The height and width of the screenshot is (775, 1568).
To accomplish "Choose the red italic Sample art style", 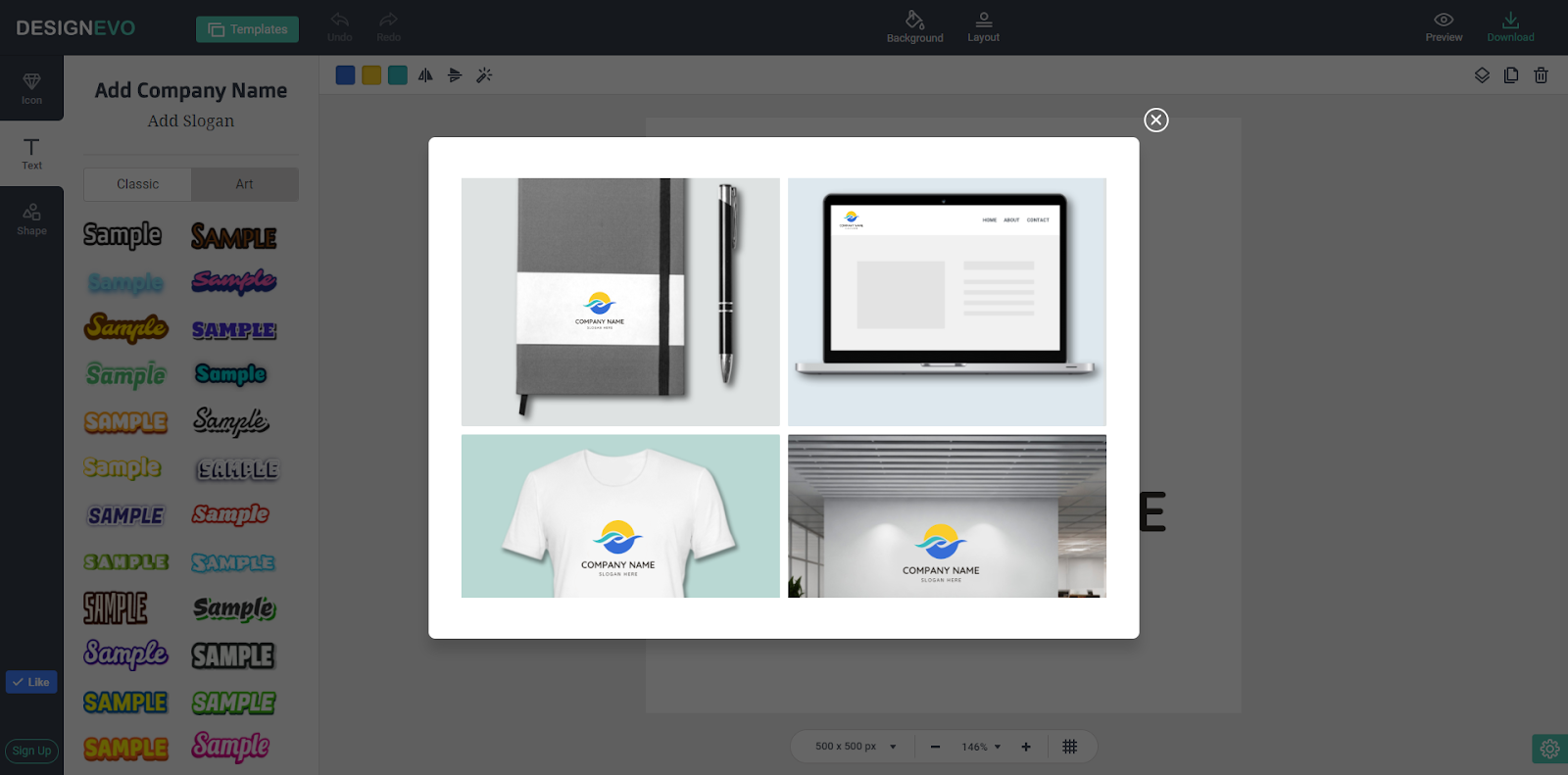I will pyautogui.click(x=230, y=514).
